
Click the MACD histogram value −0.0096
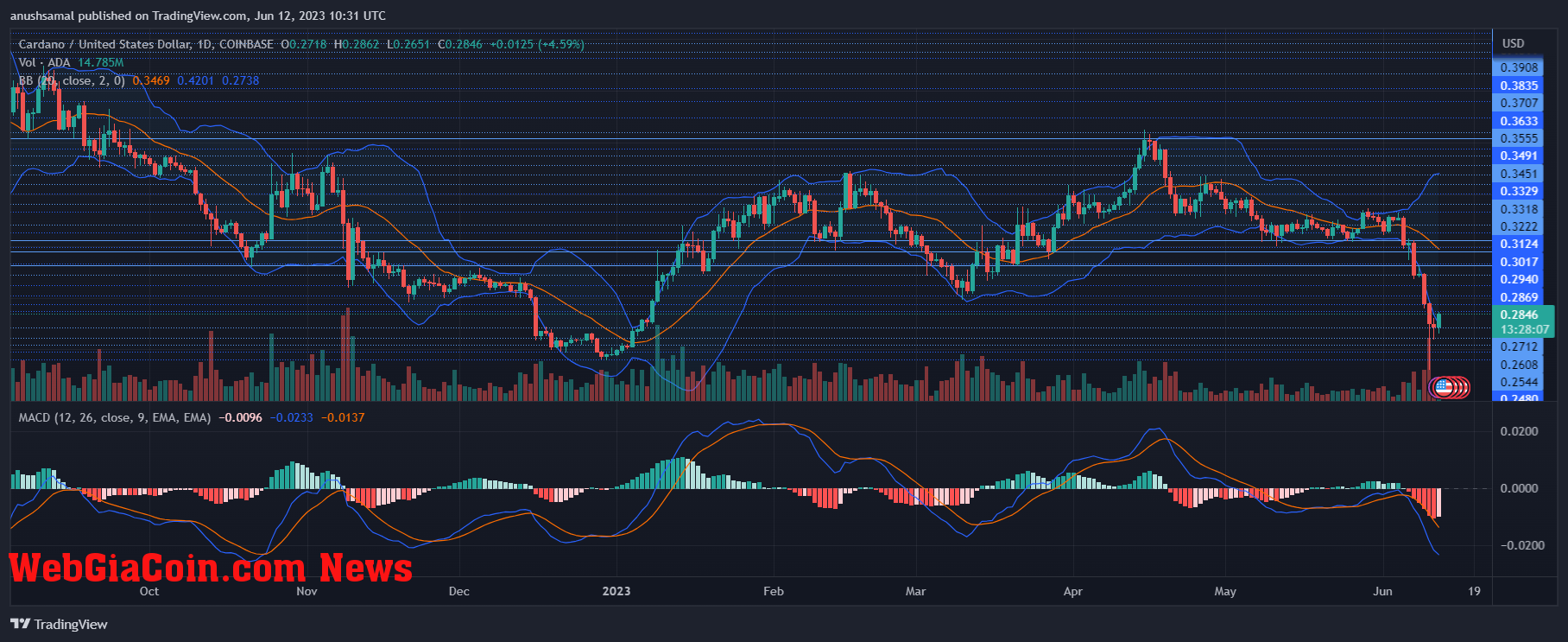tap(240, 417)
